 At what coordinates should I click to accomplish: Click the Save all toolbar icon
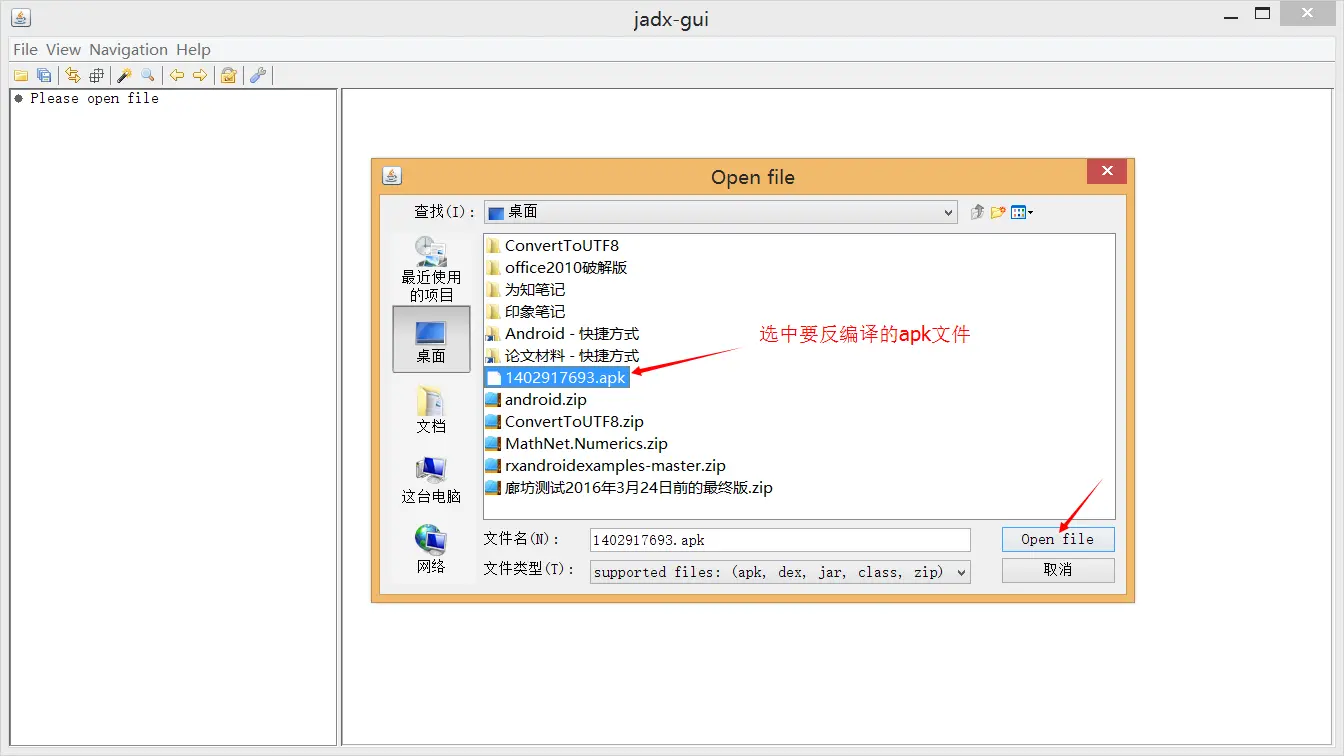[x=44, y=75]
